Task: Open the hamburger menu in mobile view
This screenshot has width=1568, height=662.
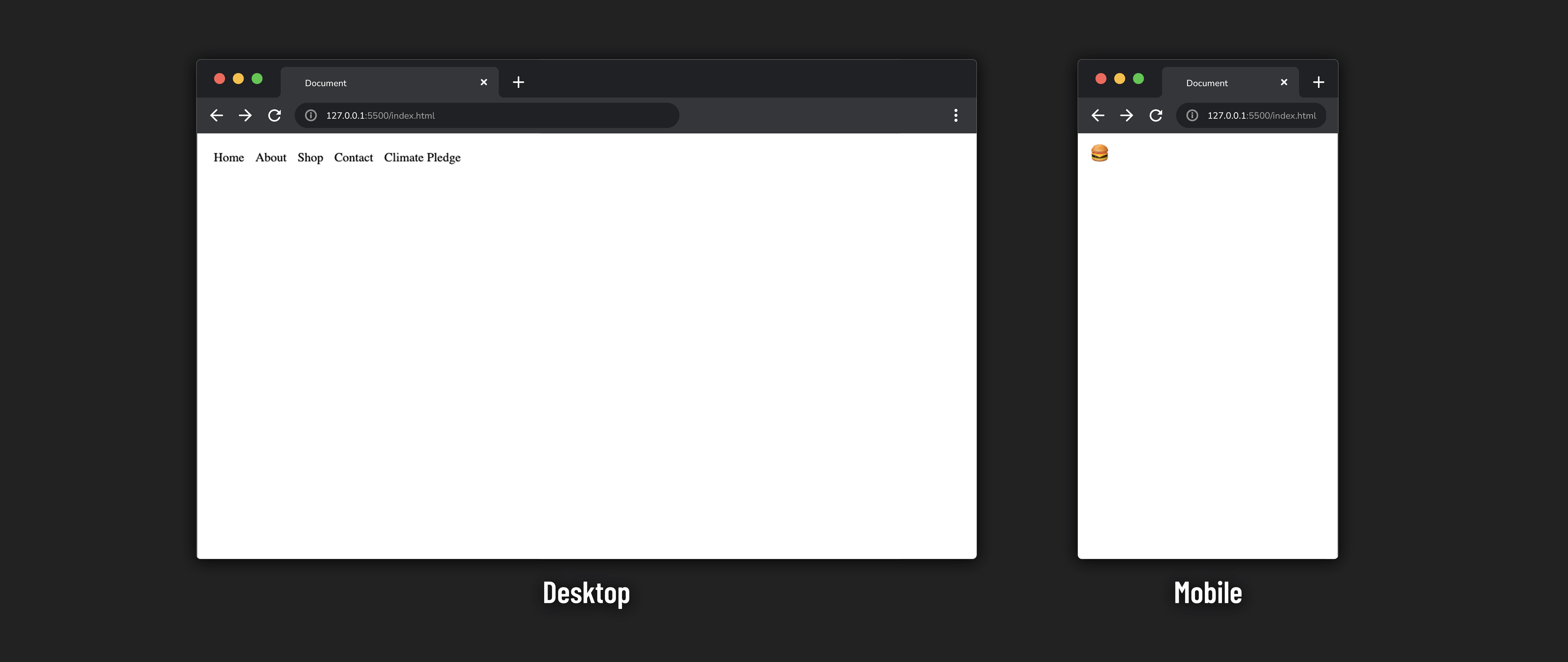Action: point(1099,153)
